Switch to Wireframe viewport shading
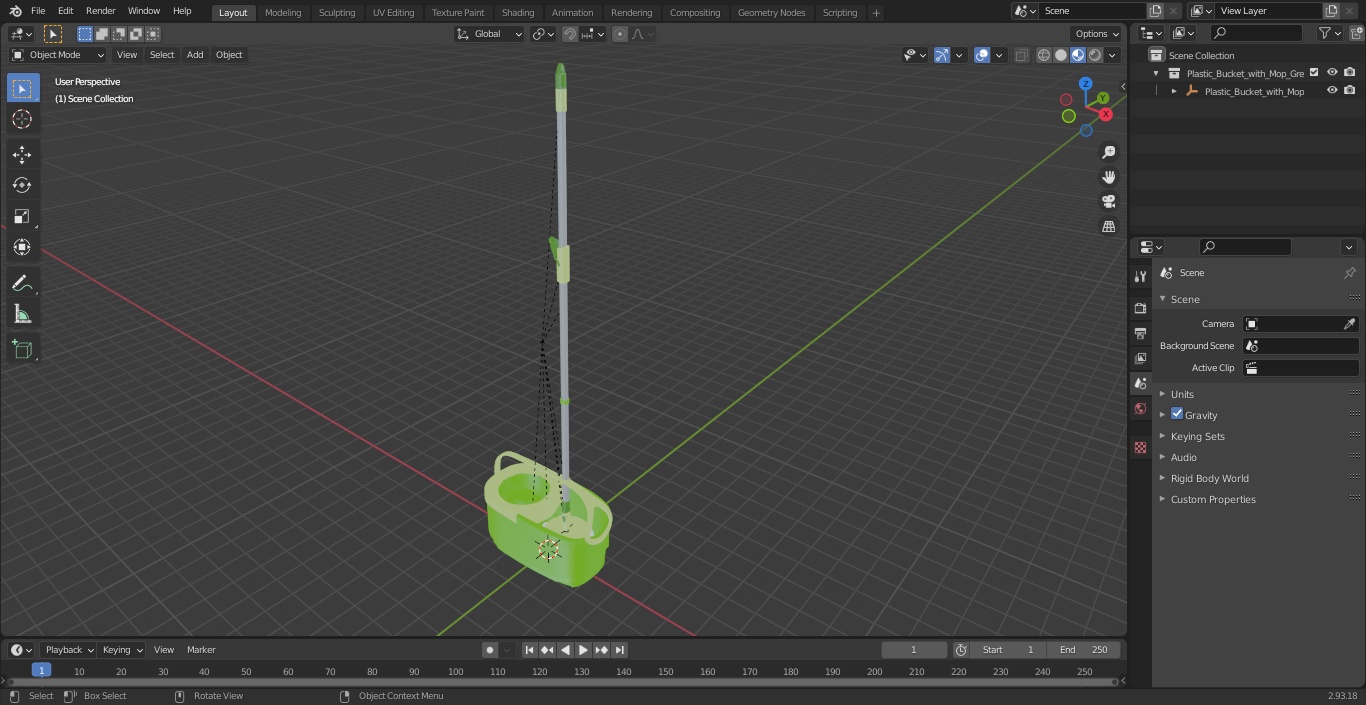The width and height of the screenshot is (1366, 705). point(1043,55)
